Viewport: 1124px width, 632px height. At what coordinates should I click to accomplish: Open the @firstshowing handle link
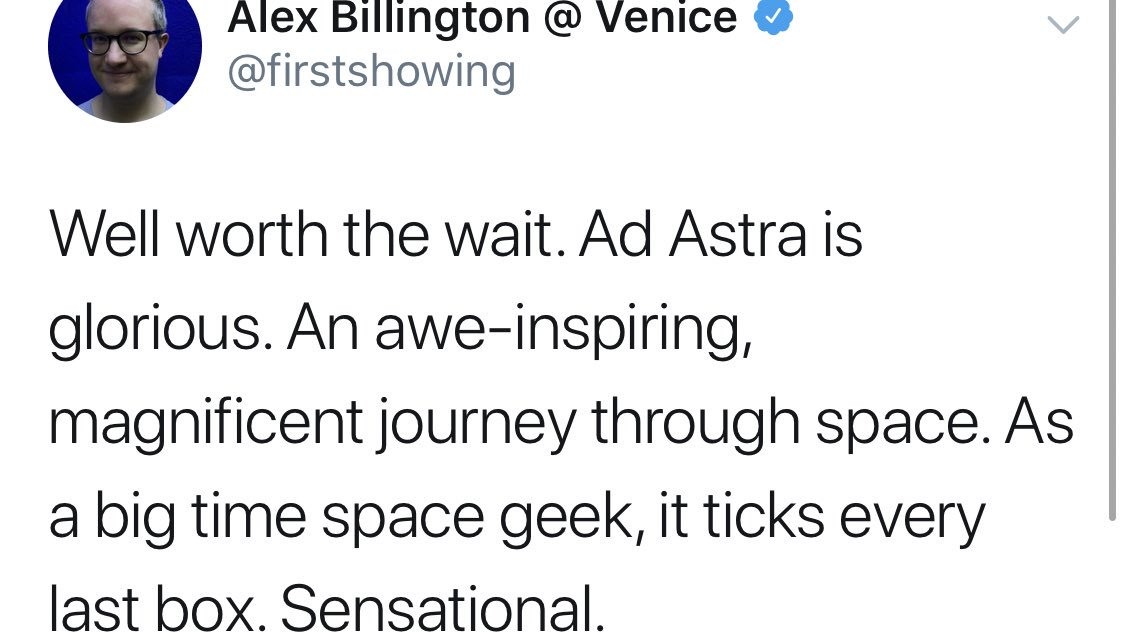click(371, 72)
